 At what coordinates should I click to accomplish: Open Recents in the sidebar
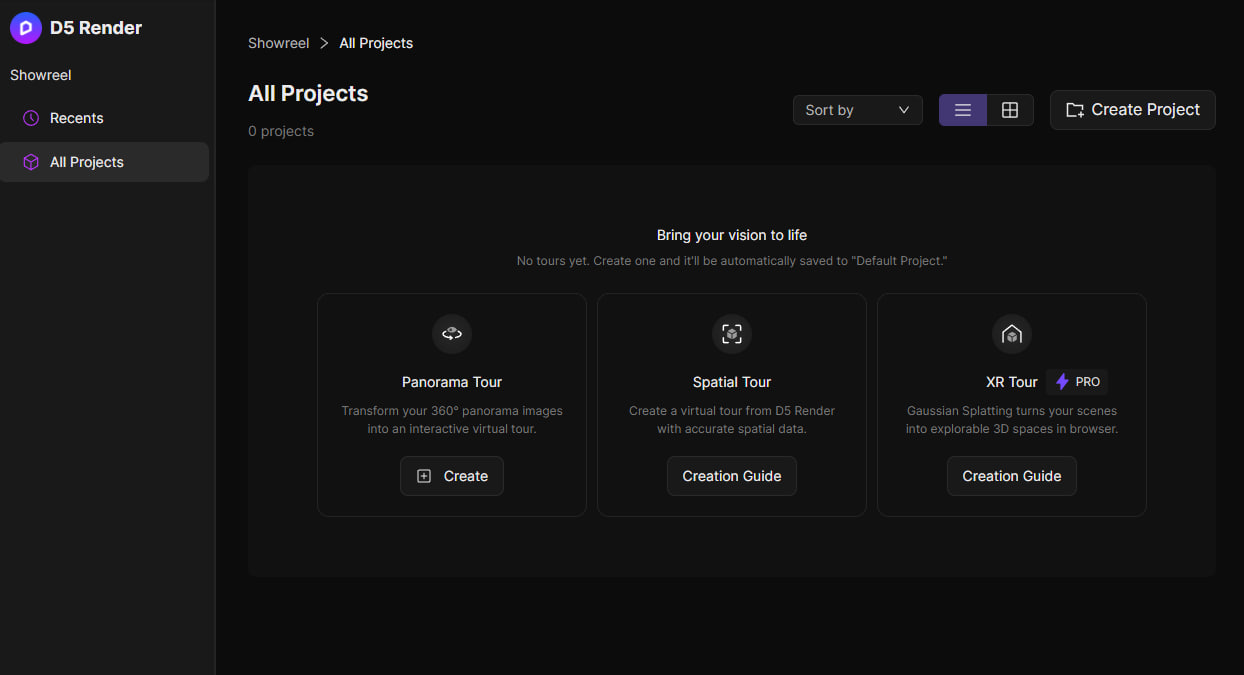(77, 118)
